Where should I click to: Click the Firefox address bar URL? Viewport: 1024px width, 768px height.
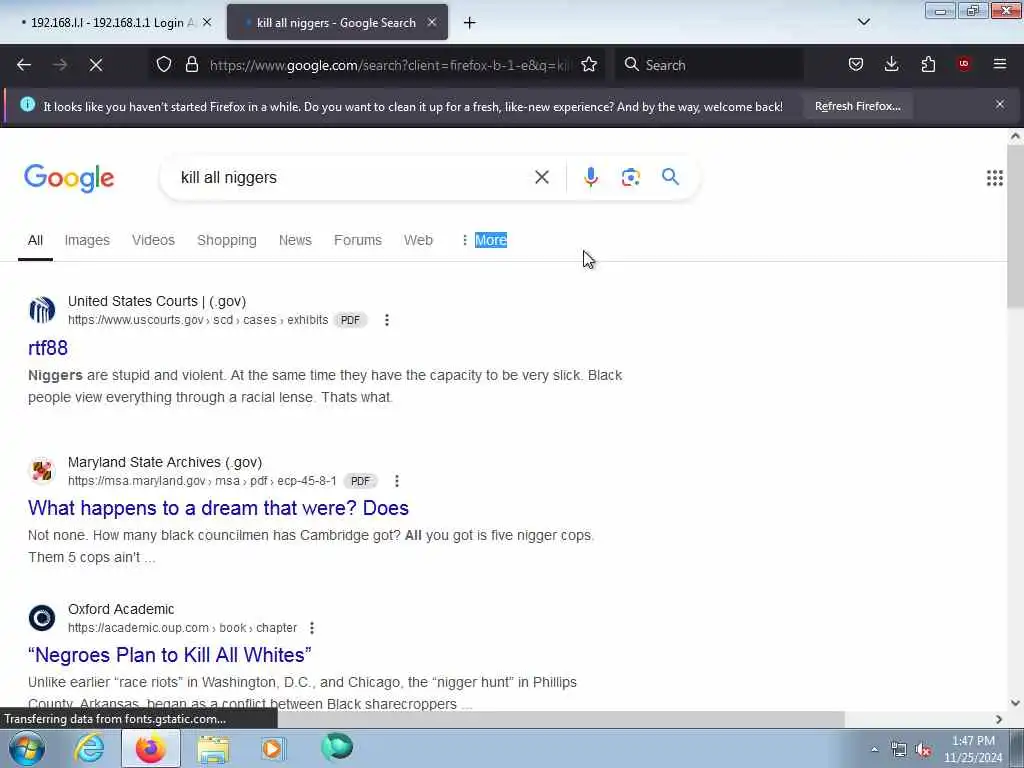point(391,65)
